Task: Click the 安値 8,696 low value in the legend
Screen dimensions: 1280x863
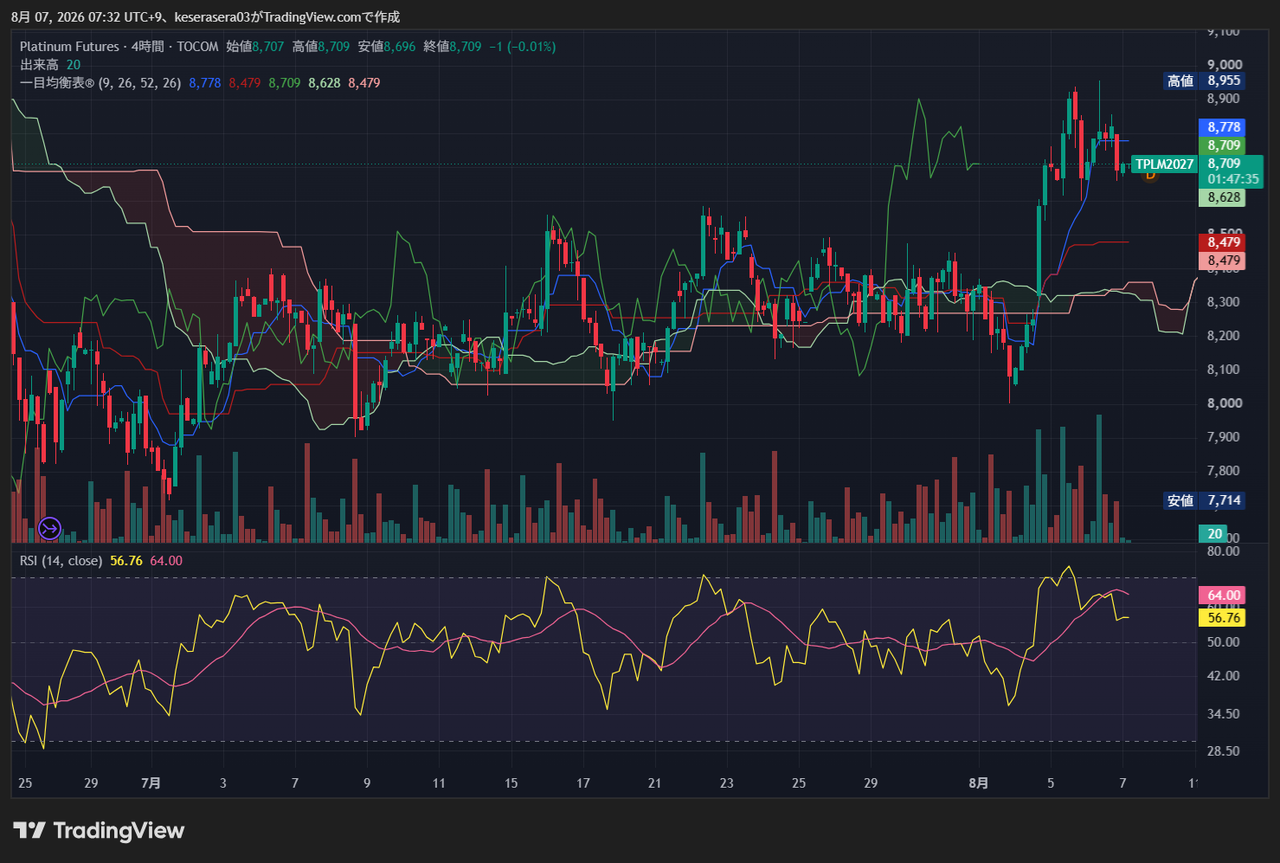Action: pos(387,46)
